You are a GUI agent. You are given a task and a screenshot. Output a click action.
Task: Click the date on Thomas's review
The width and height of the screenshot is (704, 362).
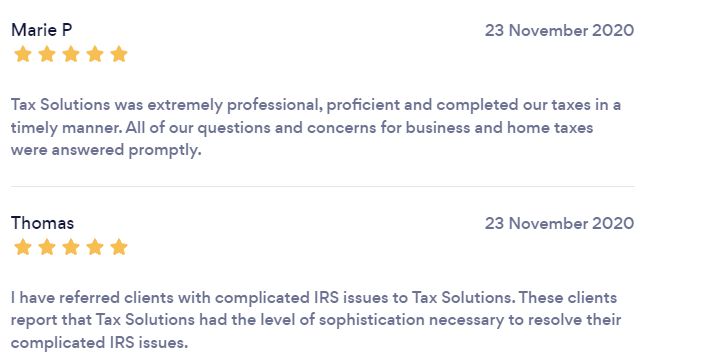coord(559,223)
